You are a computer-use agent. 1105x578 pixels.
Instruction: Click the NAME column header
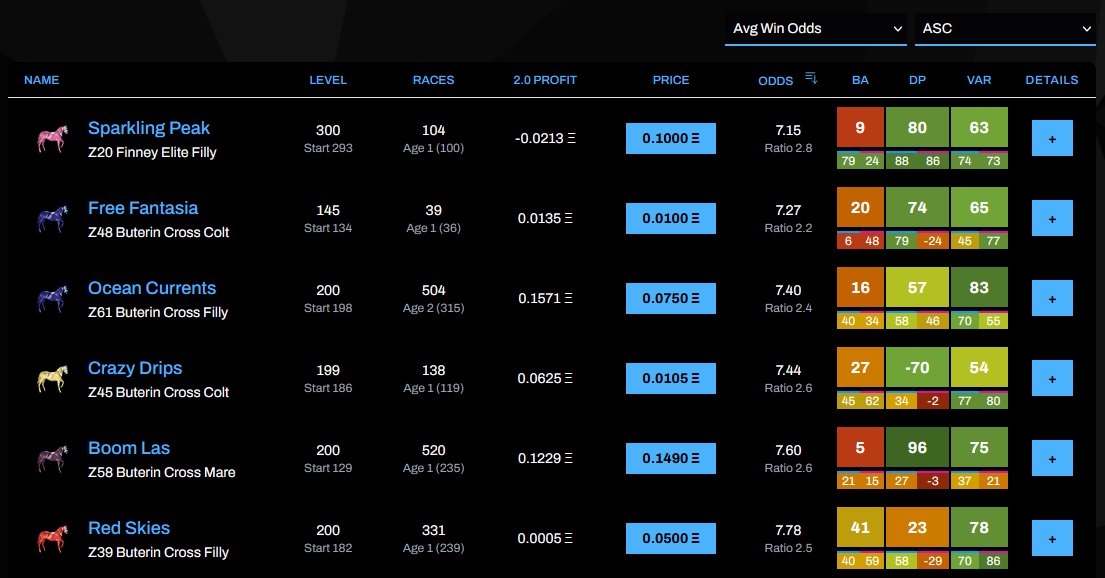[x=41, y=79]
